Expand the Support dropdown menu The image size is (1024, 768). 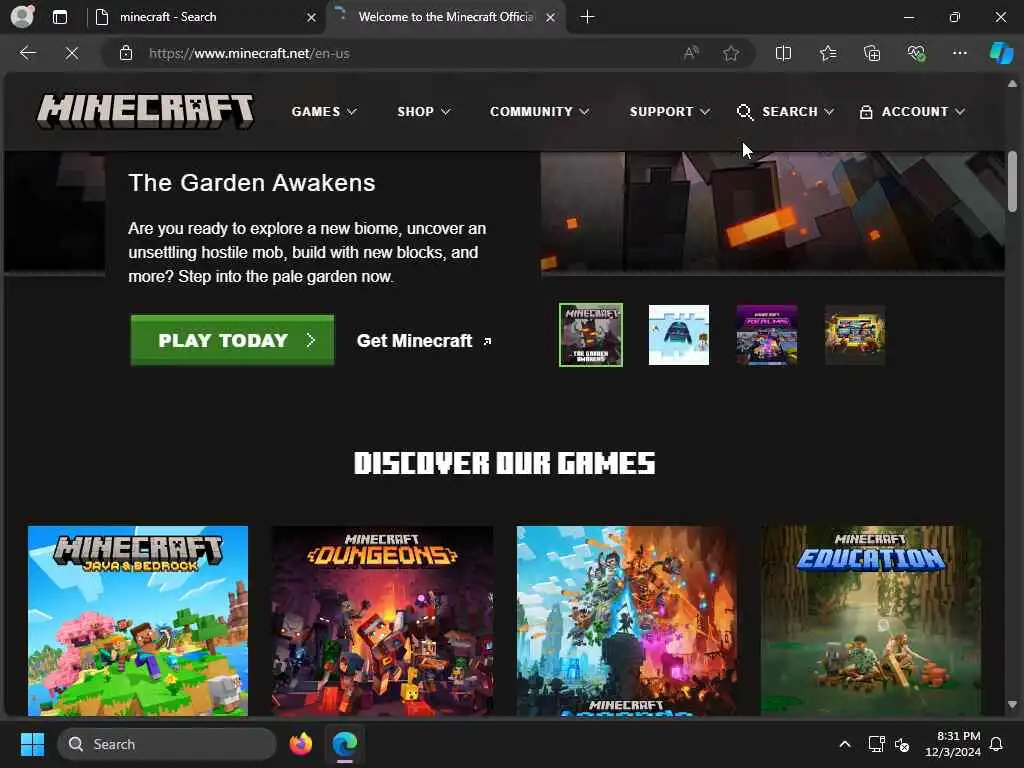point(669,112)
